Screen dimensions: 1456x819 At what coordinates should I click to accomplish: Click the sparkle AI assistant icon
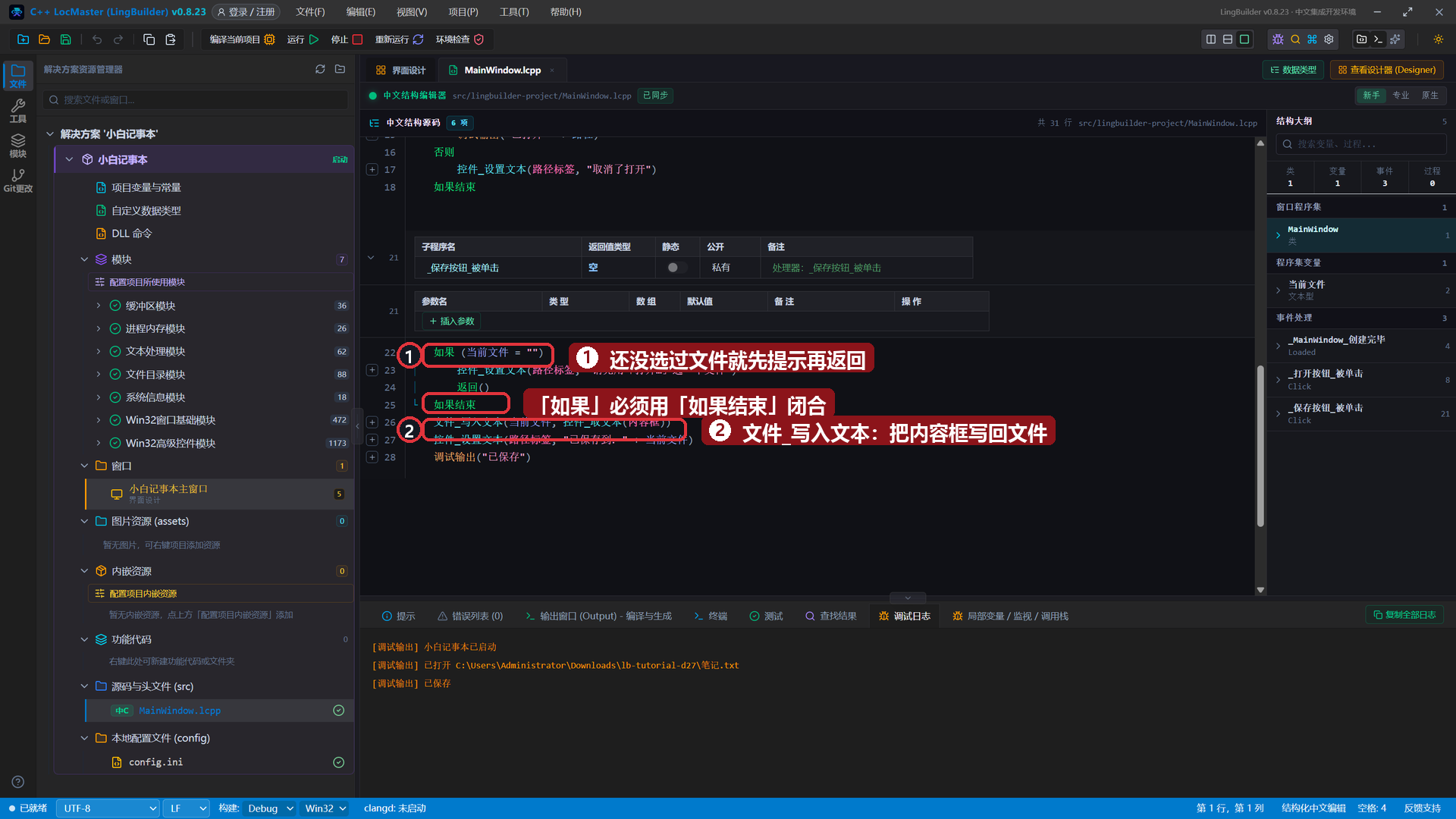(1395, 39)
